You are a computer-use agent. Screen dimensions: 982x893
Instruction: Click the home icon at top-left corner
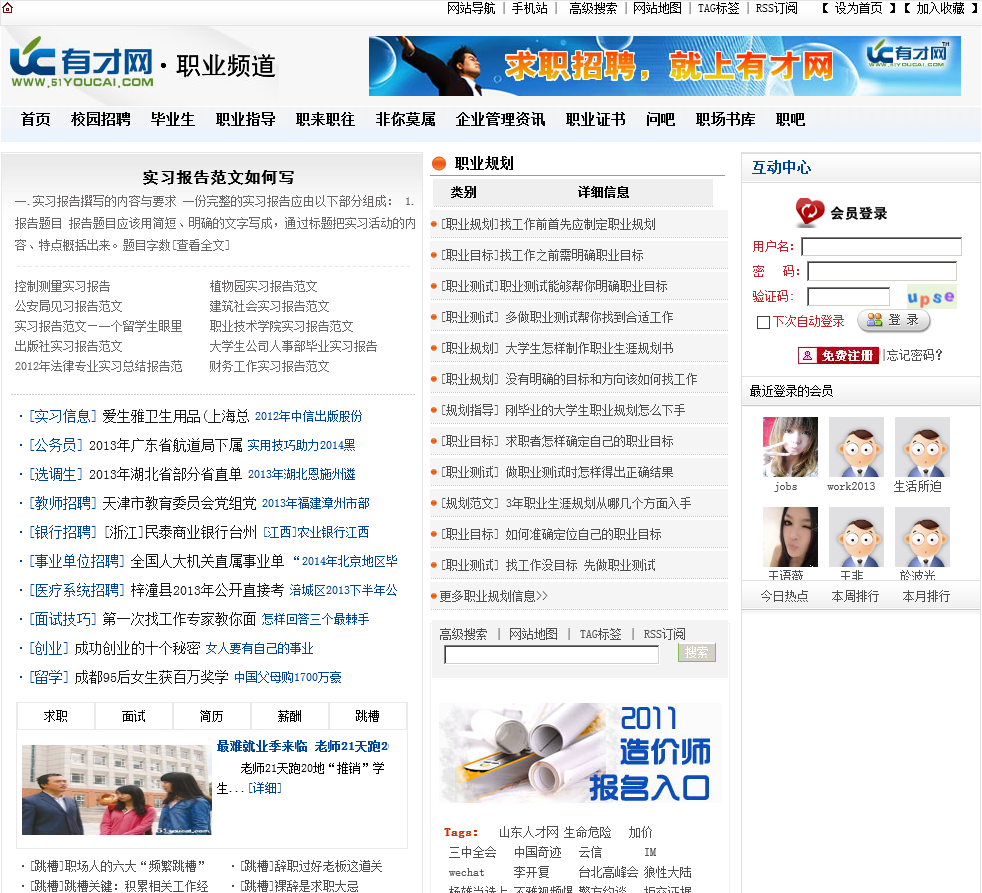tap(8, 8)
